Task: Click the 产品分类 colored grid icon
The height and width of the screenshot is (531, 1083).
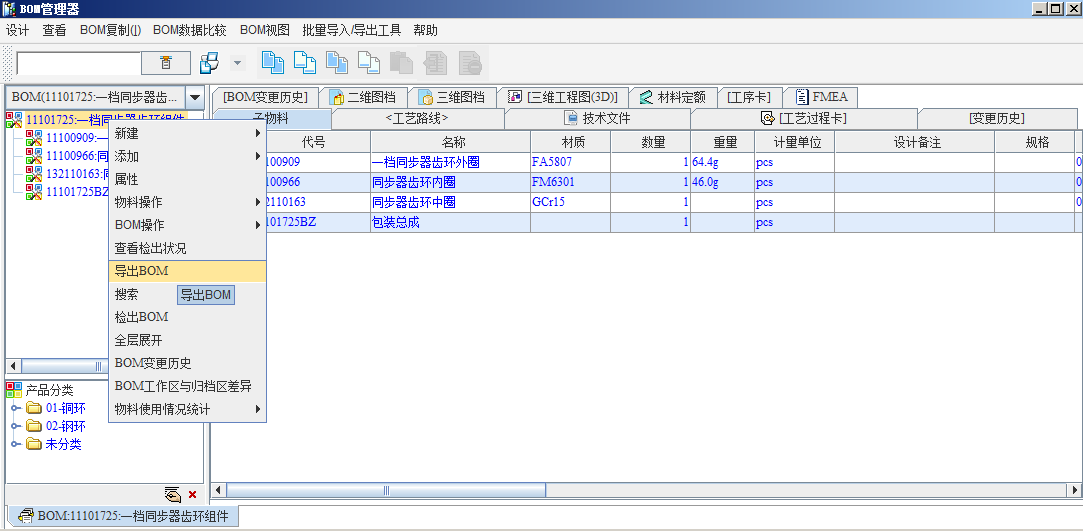Action: (14, 390)
